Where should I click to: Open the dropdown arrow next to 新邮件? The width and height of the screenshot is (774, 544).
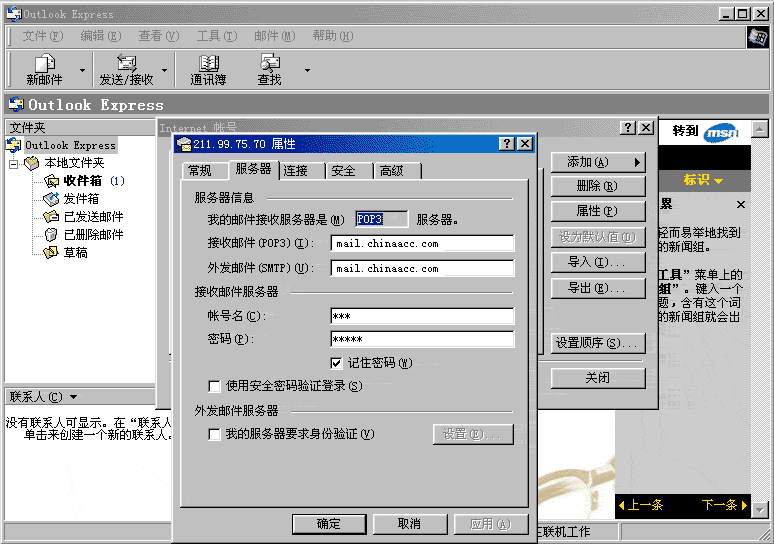(82, 71)
